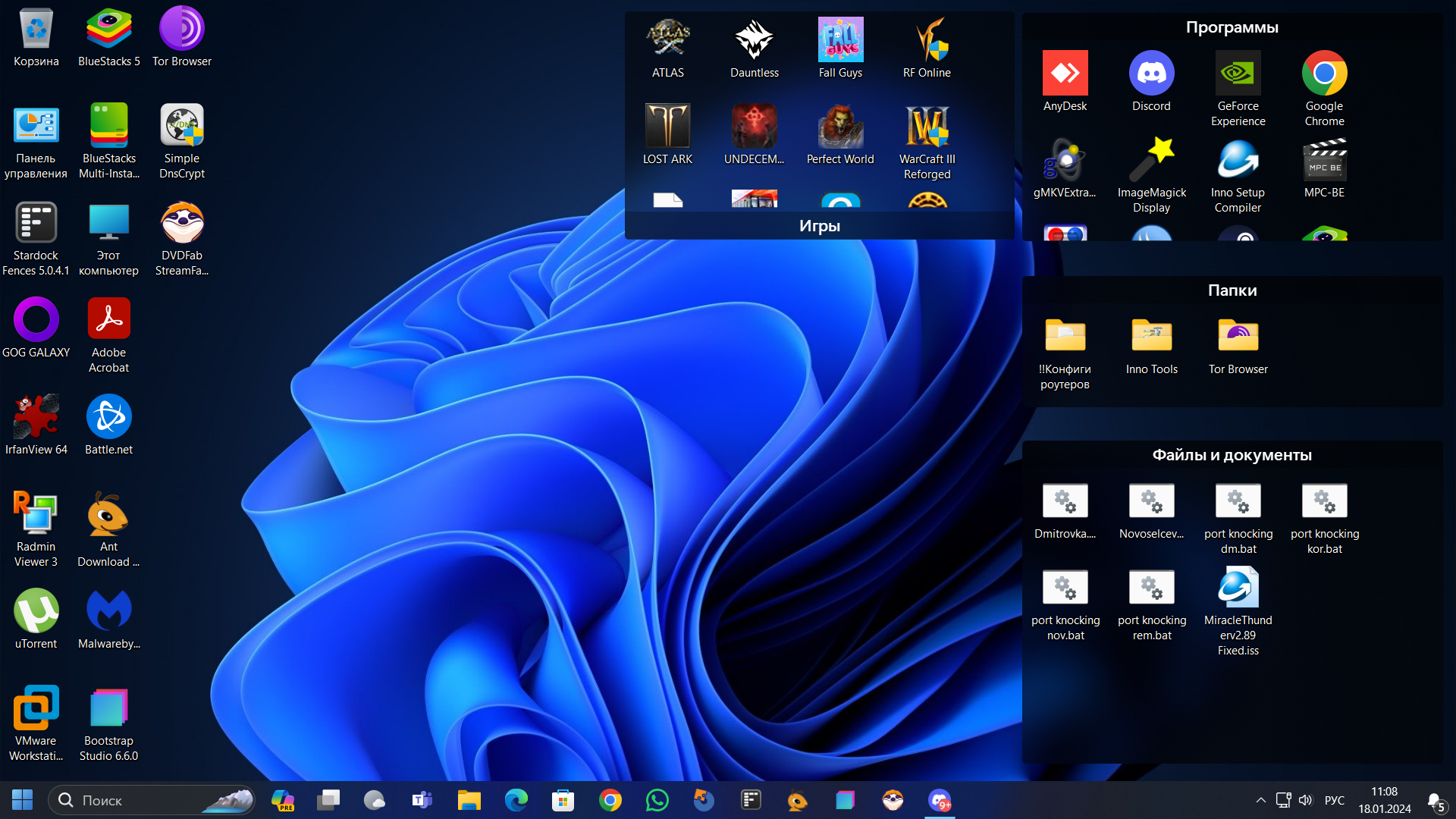
Task: Open Discord in Программы fence
Action: point(1151,74)
